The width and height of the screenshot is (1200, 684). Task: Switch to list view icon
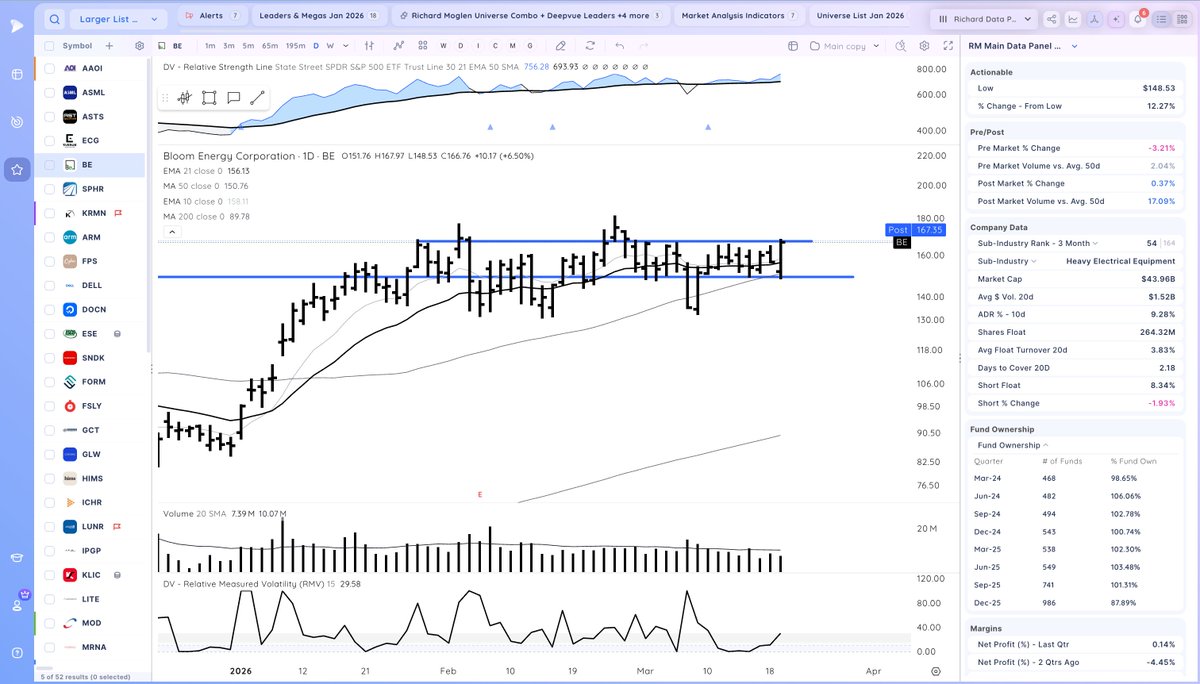1161,19
